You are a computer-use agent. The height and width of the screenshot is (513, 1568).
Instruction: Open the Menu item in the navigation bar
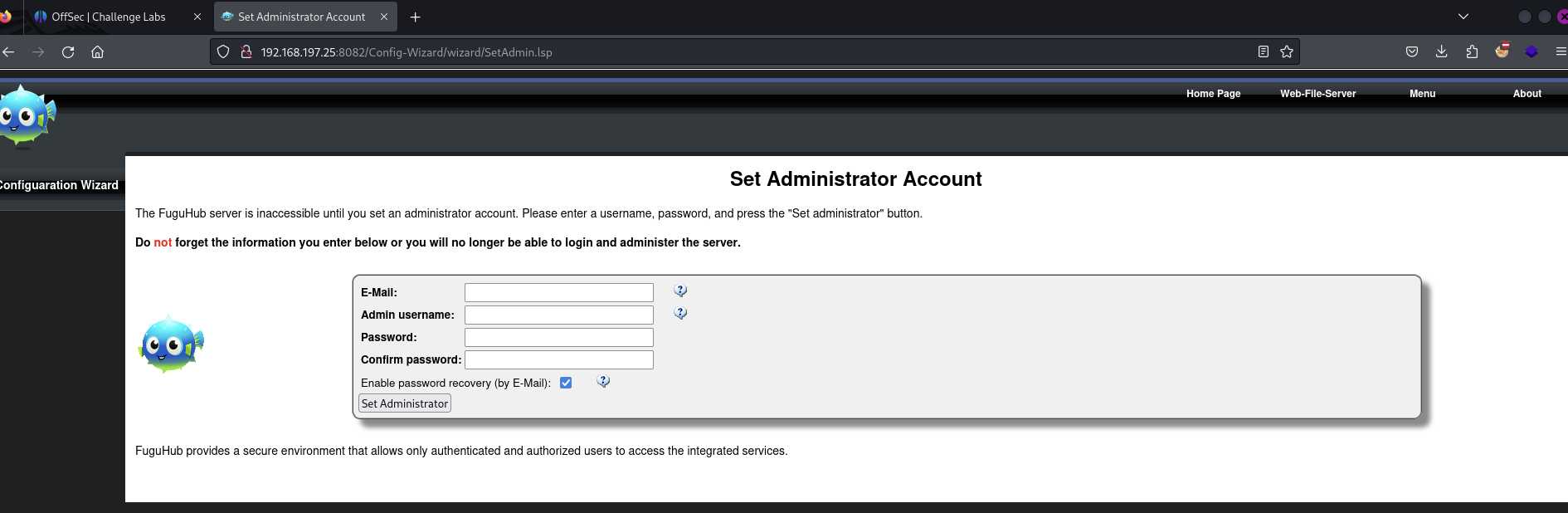click(x=1422, y=94)
